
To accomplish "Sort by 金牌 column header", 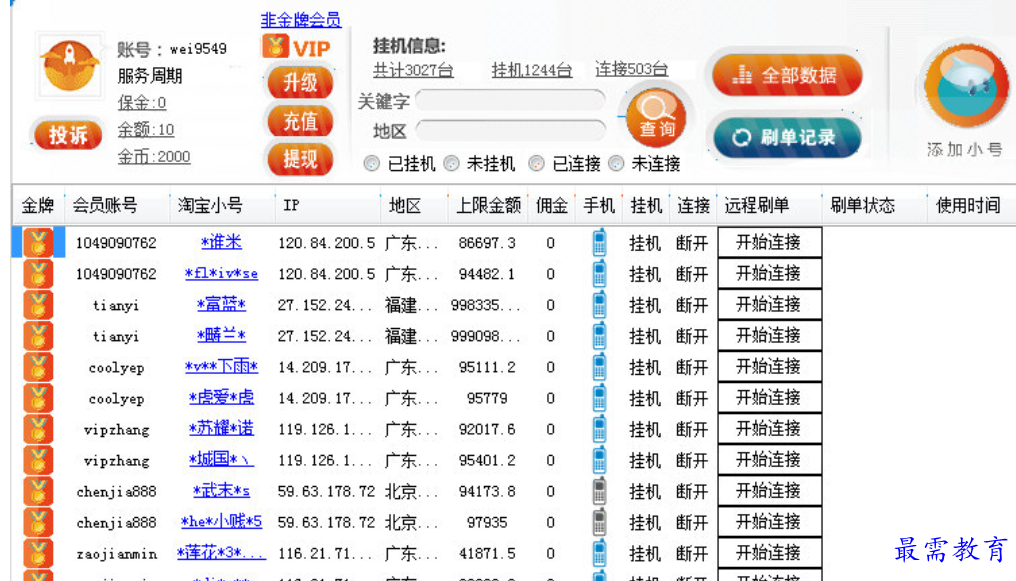I will pyautogui.click(x=38, y=206).
